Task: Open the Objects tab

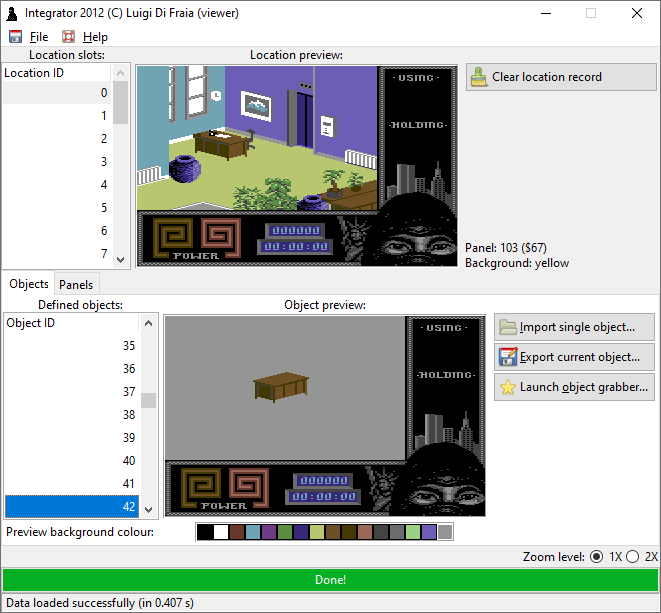Action: 28,285
